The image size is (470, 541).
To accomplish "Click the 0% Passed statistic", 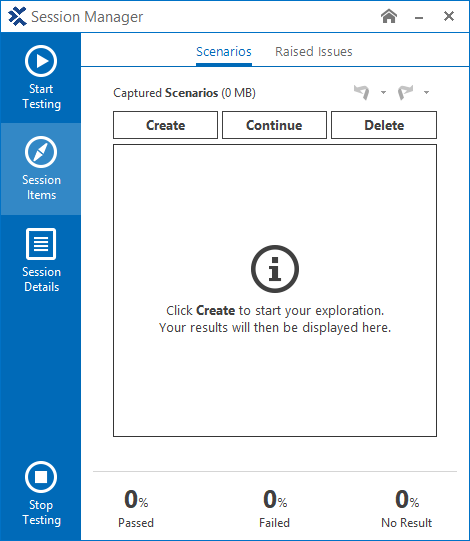I will pyautogui.click(x=136, y=509).
